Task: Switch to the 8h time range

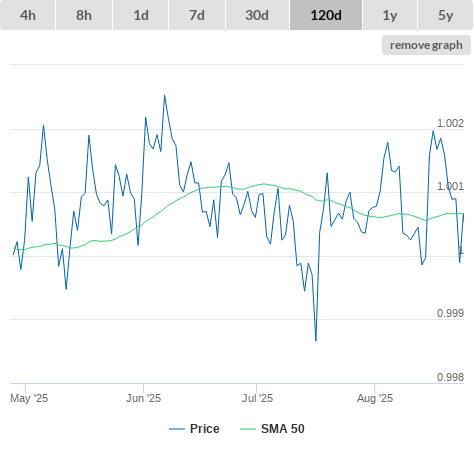Action: pos(84,15)
